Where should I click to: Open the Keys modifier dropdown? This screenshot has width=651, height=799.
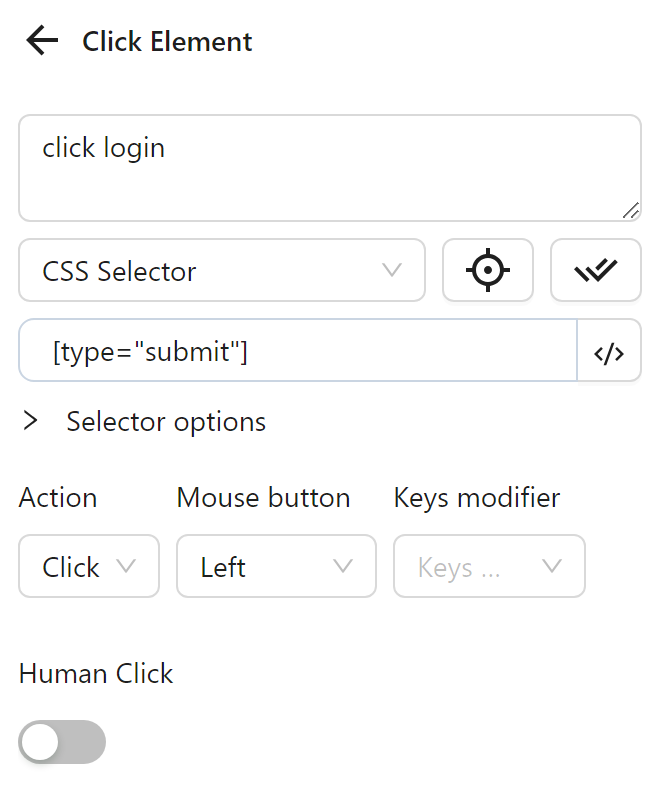(489, 567)
